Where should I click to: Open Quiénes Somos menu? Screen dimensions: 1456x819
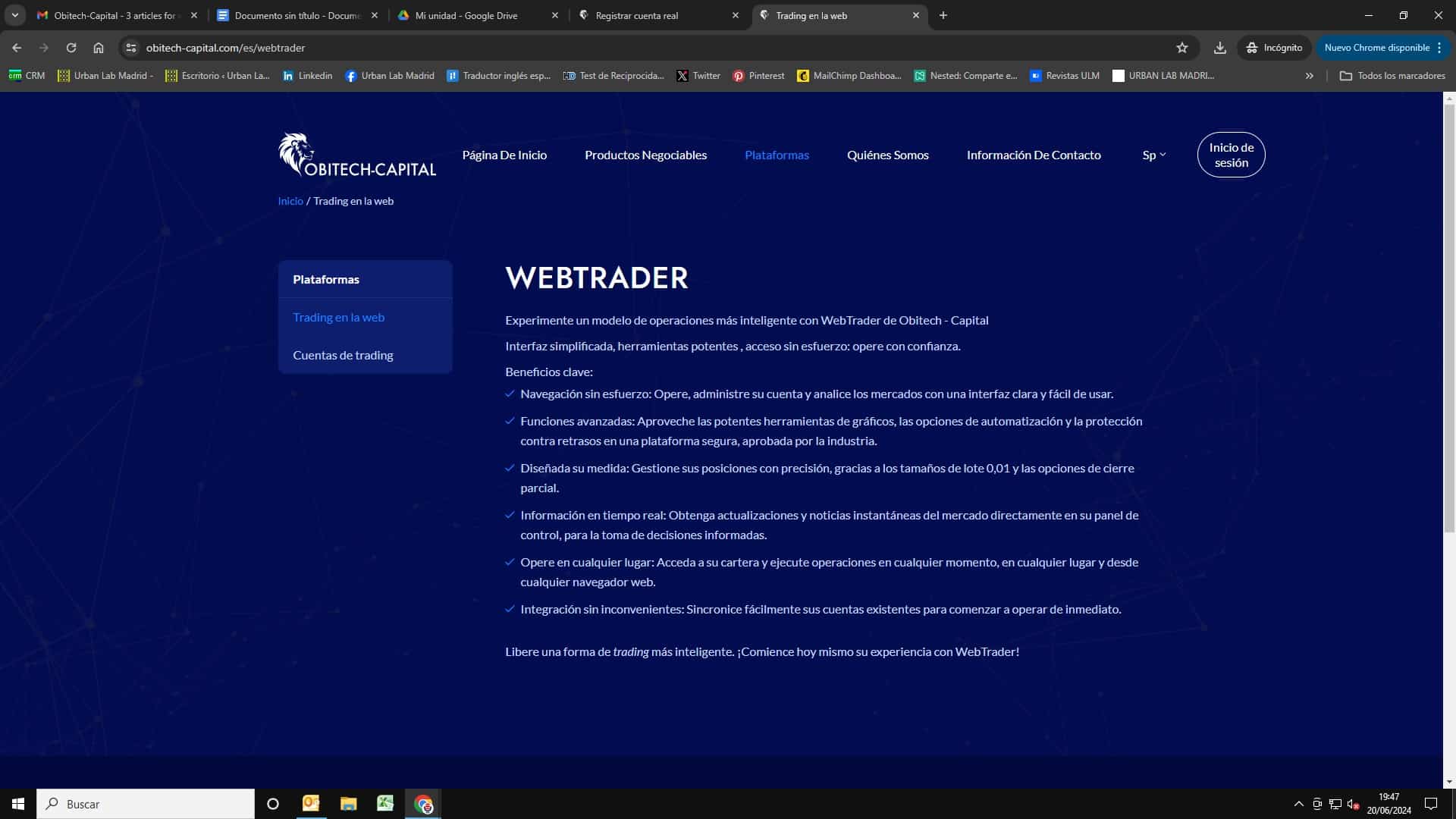point(887,155)
